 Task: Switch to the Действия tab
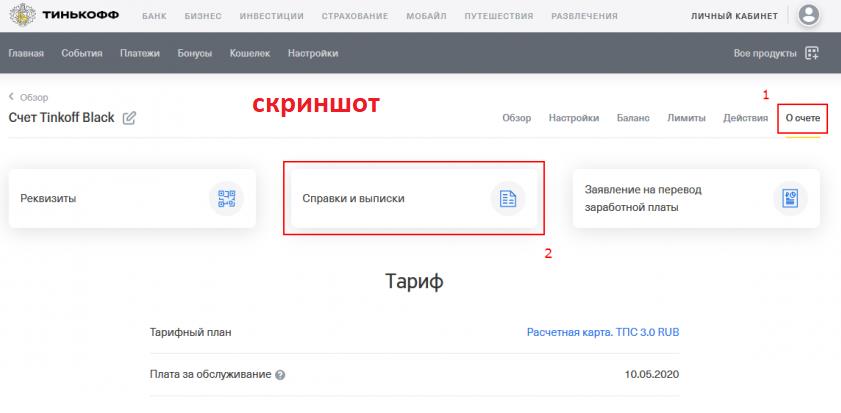pos(745,118)
